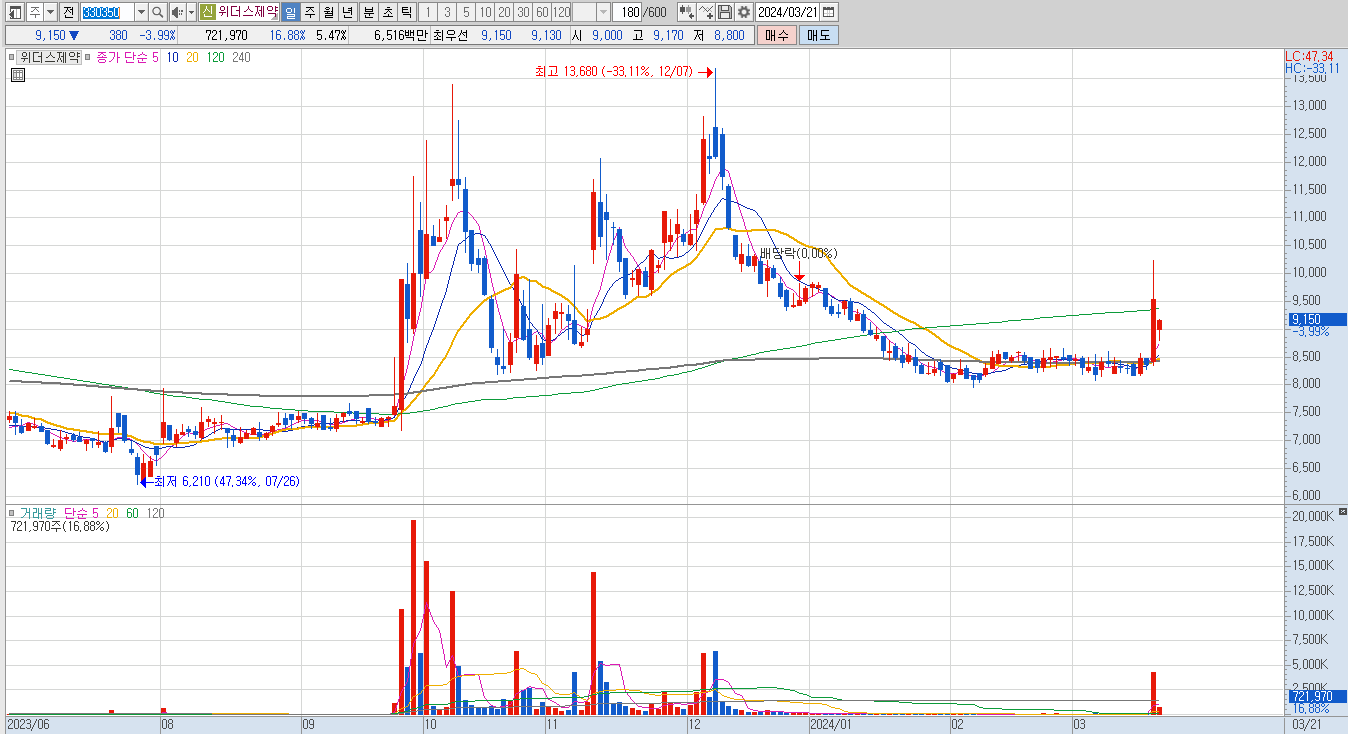
Task: Open chart settings gear icon
Action: pos(744,12)
